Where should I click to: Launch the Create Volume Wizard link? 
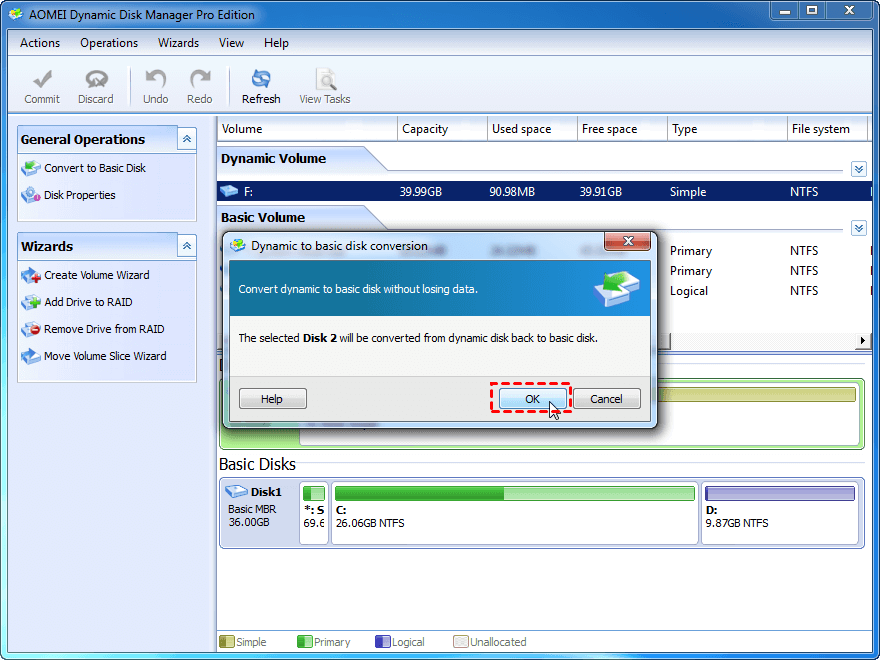coord(97,275)
